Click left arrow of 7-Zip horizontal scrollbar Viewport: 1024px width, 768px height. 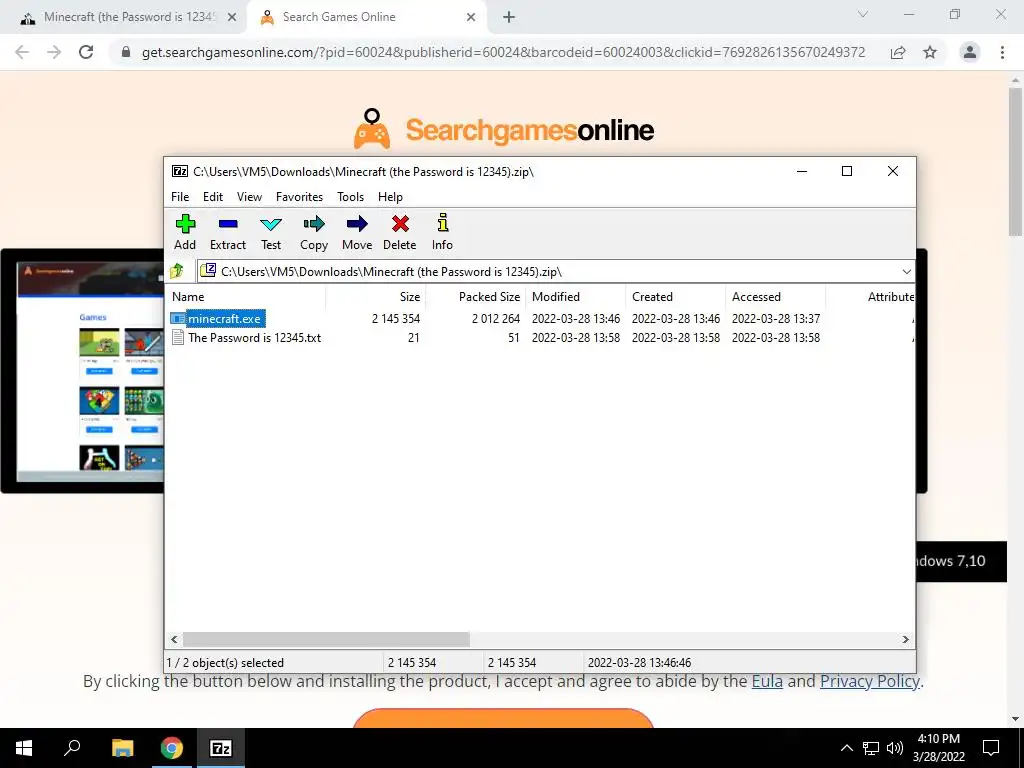coord(174,639)
